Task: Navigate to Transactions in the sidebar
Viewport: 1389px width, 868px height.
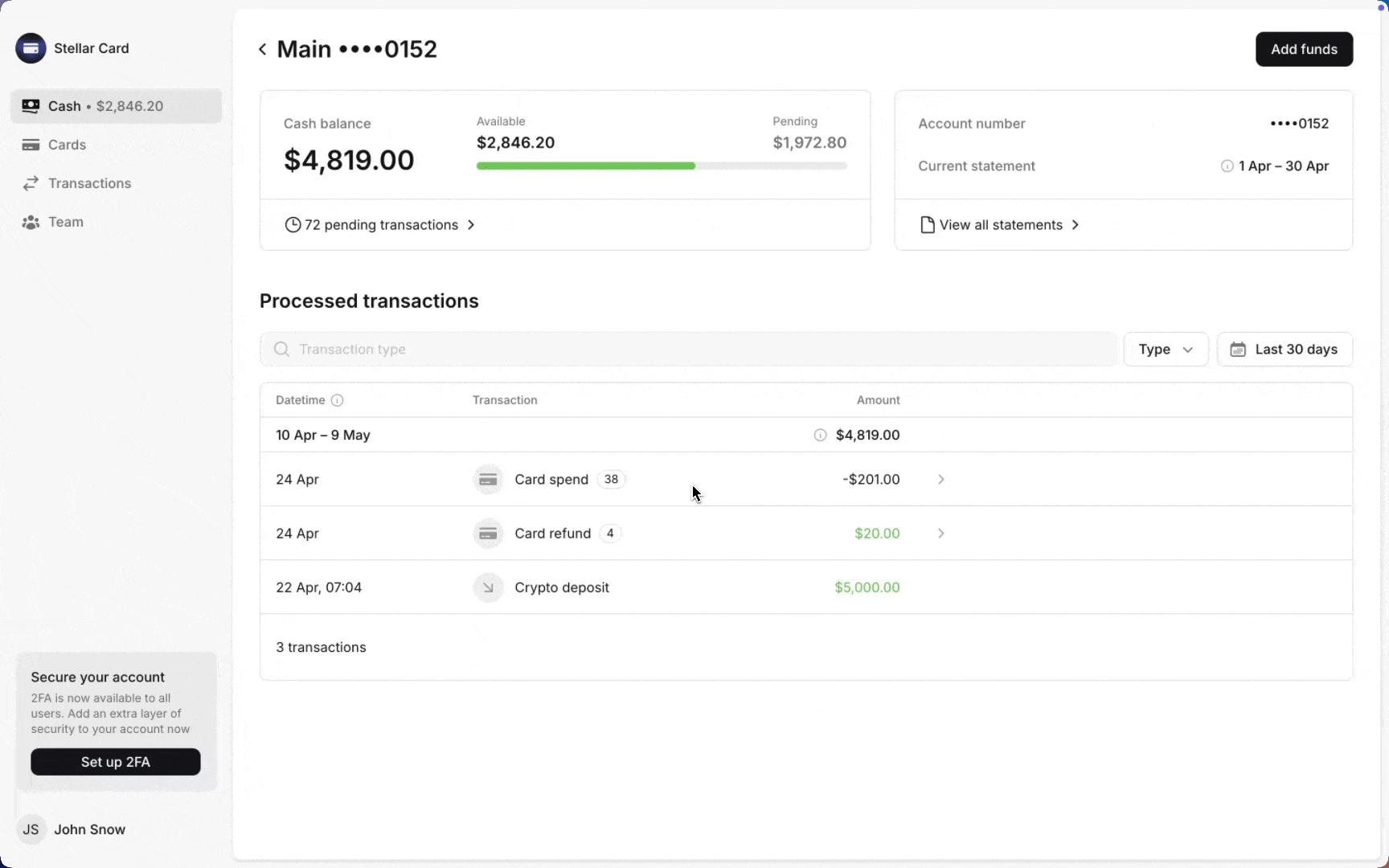Action: (116, 183)
